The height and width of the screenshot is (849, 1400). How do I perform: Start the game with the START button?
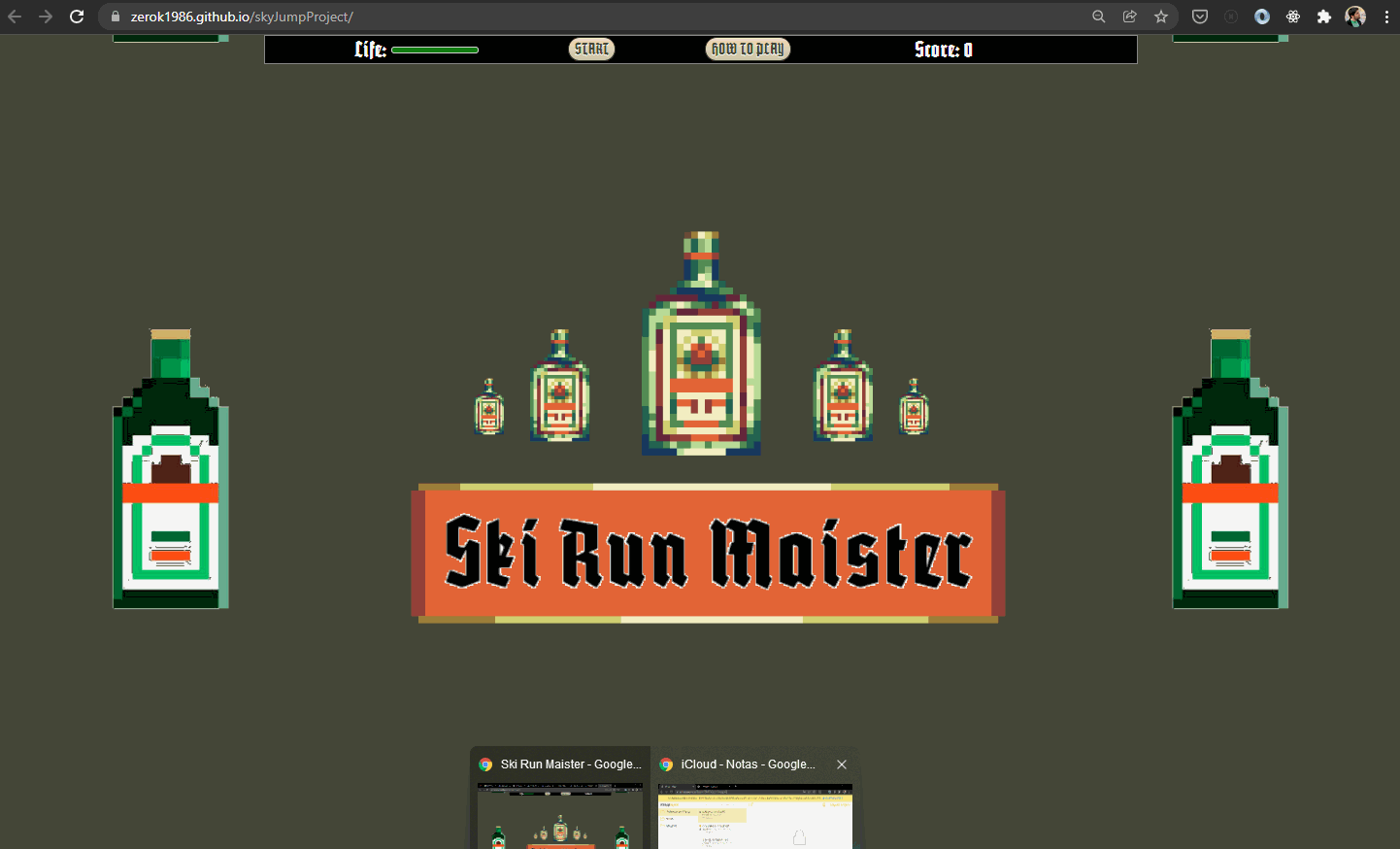click(591, 49)
